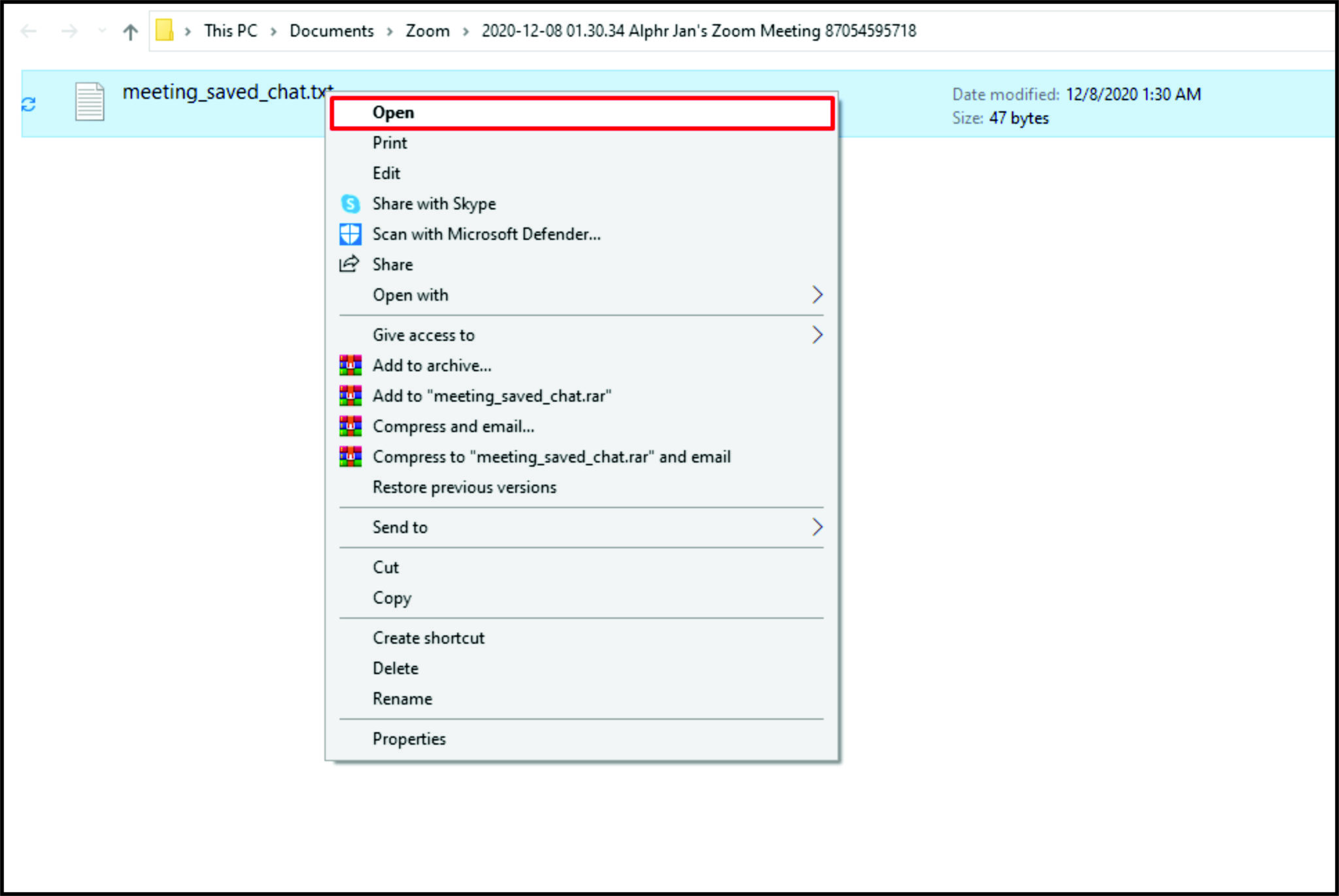Click the yellow folder icon in address bar

[163, 30]
